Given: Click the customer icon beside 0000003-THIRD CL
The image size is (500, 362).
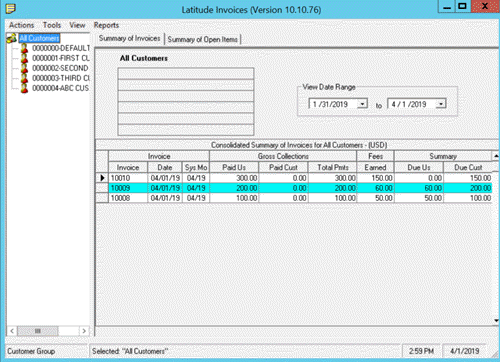Looking at the screenshot, I should click(24, 78).
